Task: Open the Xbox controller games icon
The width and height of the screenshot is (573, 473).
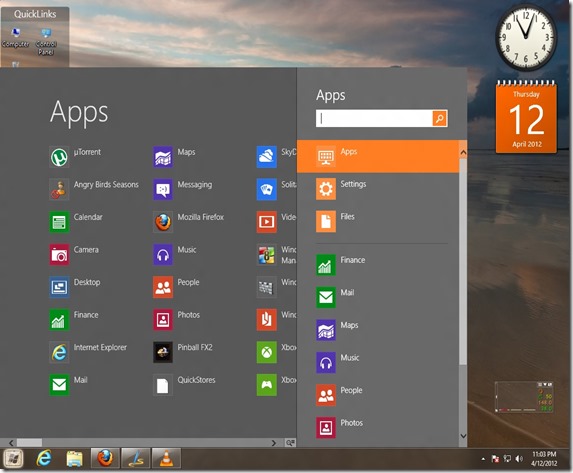Action: coord(267,385)
